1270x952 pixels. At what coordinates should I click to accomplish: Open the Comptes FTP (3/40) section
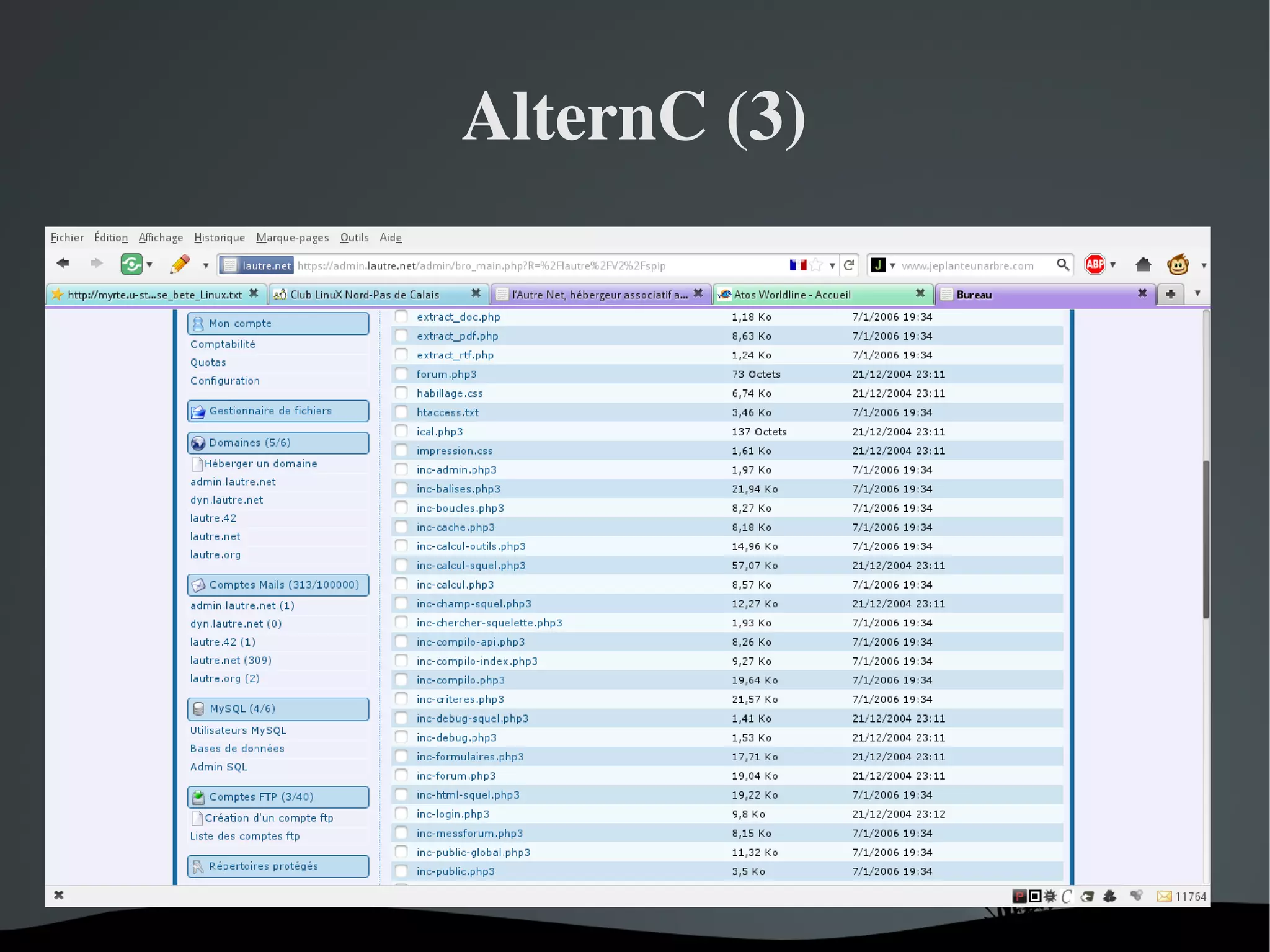point(278,797)
